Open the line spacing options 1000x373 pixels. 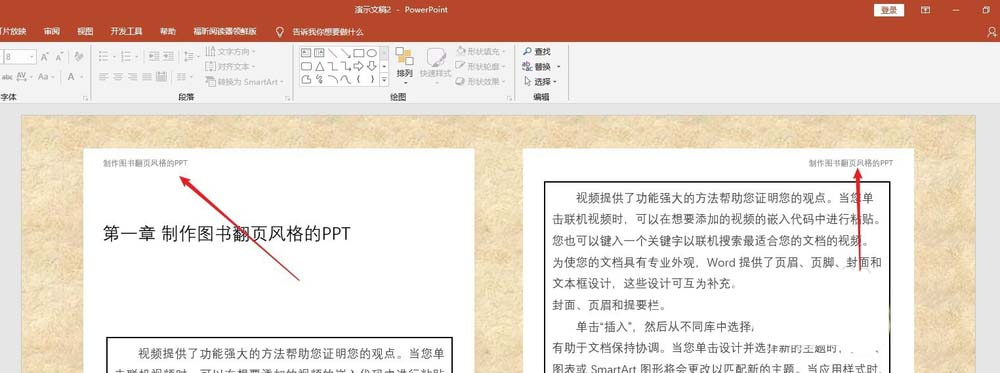(x=191, y=57)
